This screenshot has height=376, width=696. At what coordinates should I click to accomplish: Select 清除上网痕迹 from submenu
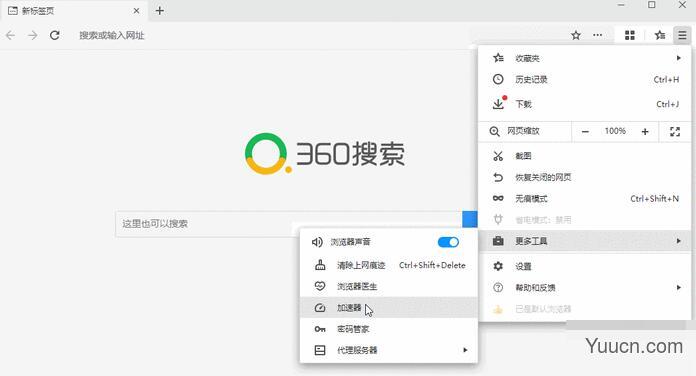389,265
